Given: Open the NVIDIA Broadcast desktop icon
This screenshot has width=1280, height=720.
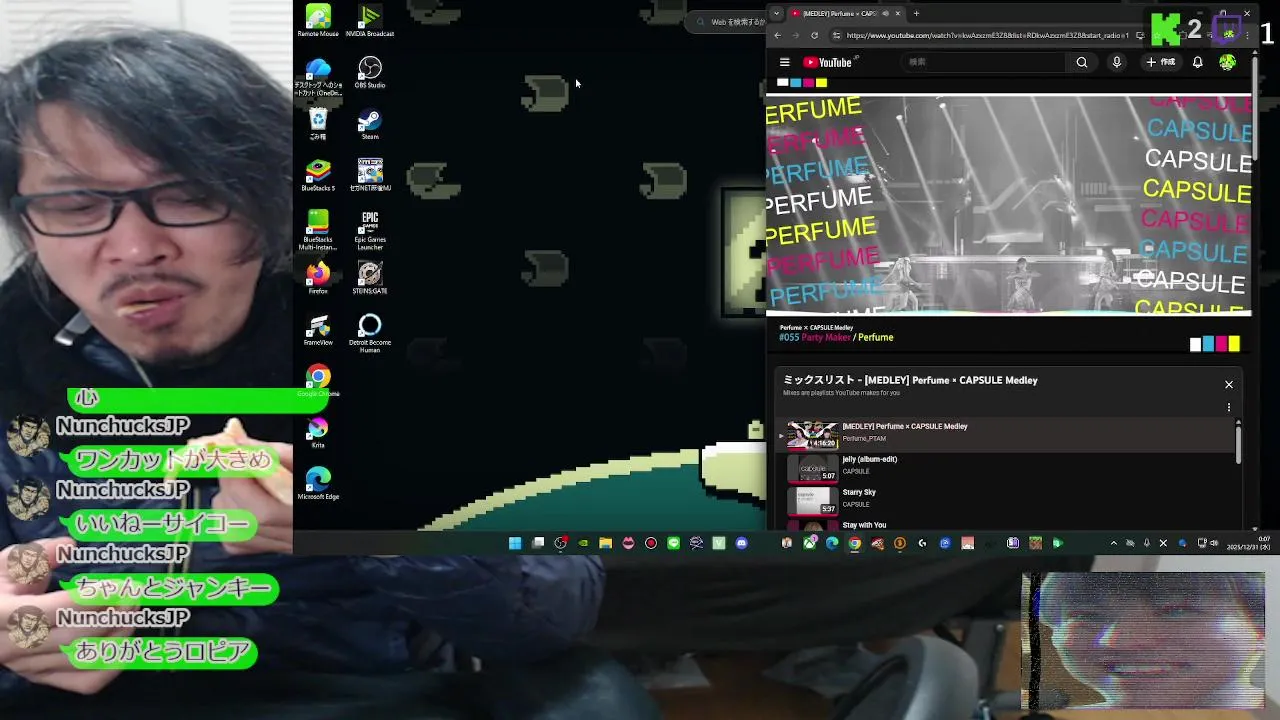Looking at the screenshot, I should (369, 20).
